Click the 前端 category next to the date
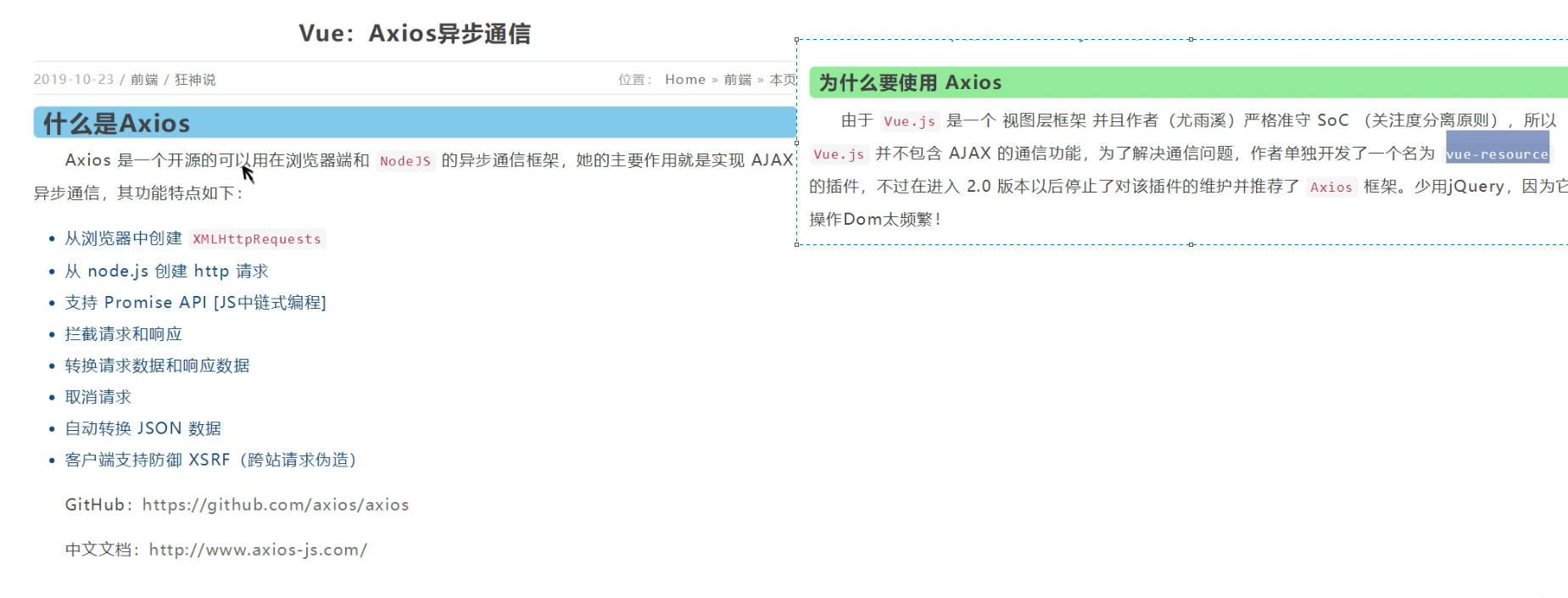Viewport: 1568px width, 598px height. tap(144, 80)
